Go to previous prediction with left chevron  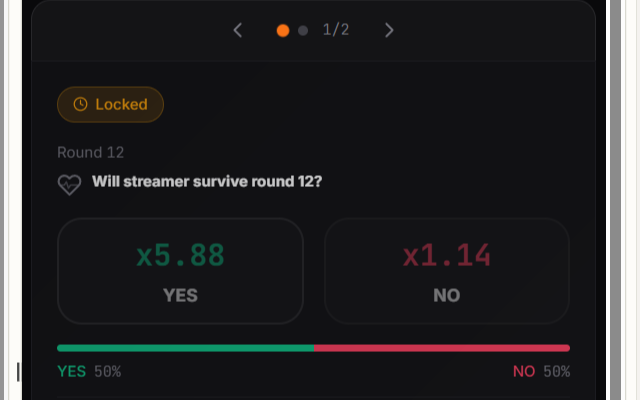[x=238, y=30]
